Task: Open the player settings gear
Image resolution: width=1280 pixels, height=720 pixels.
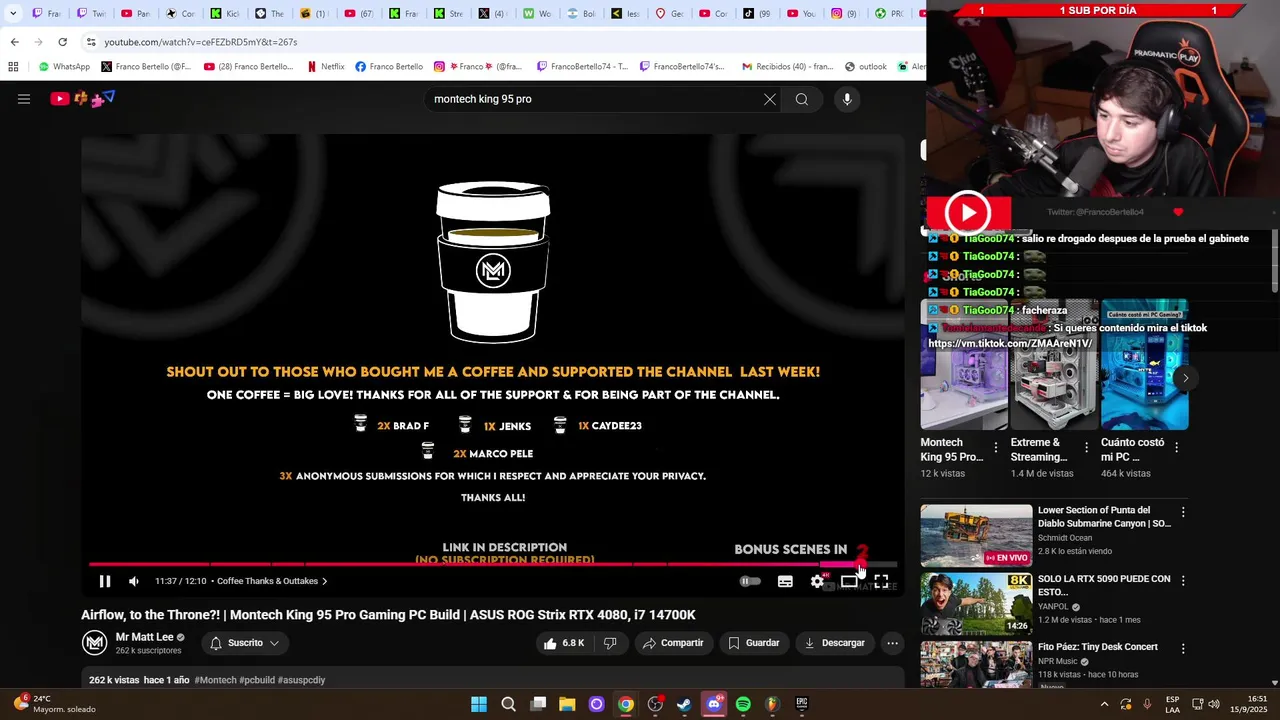Action: coord(817,581)
